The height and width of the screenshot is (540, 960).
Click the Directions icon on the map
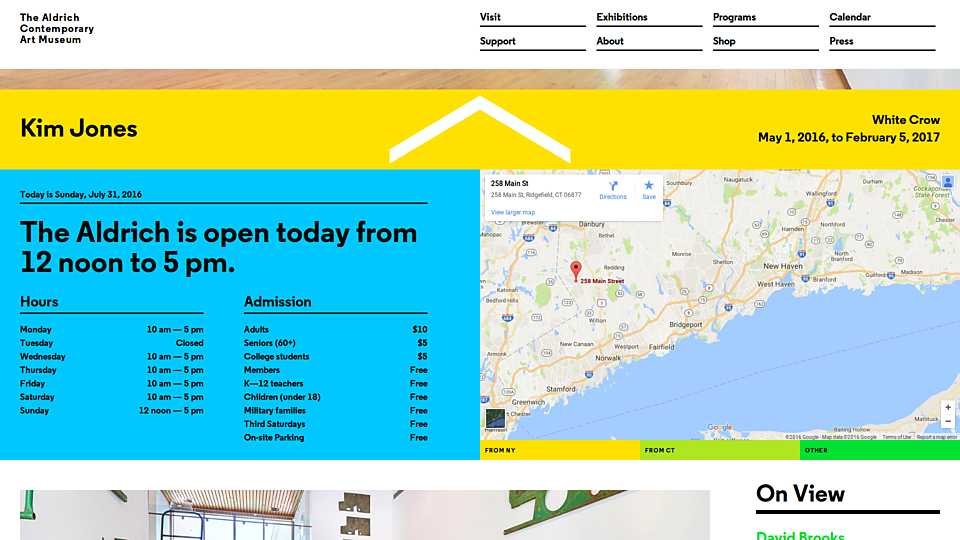tap(613, 187)
